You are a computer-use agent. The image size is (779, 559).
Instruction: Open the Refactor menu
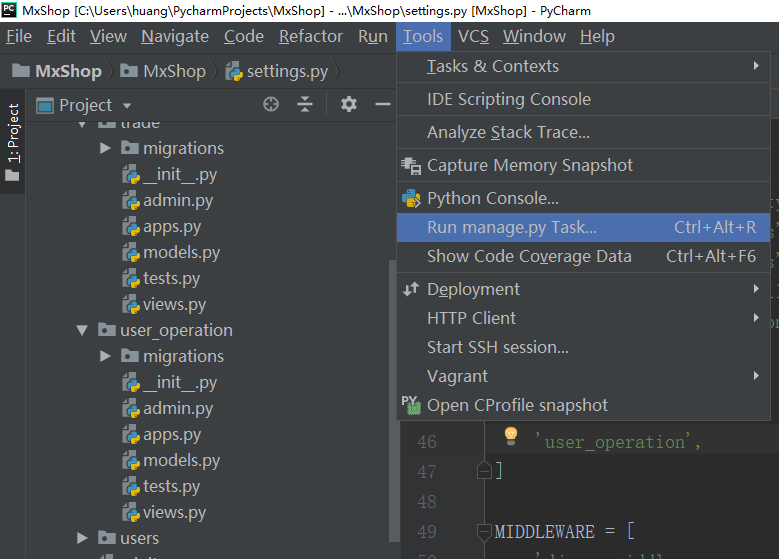[x=311, y=36]
